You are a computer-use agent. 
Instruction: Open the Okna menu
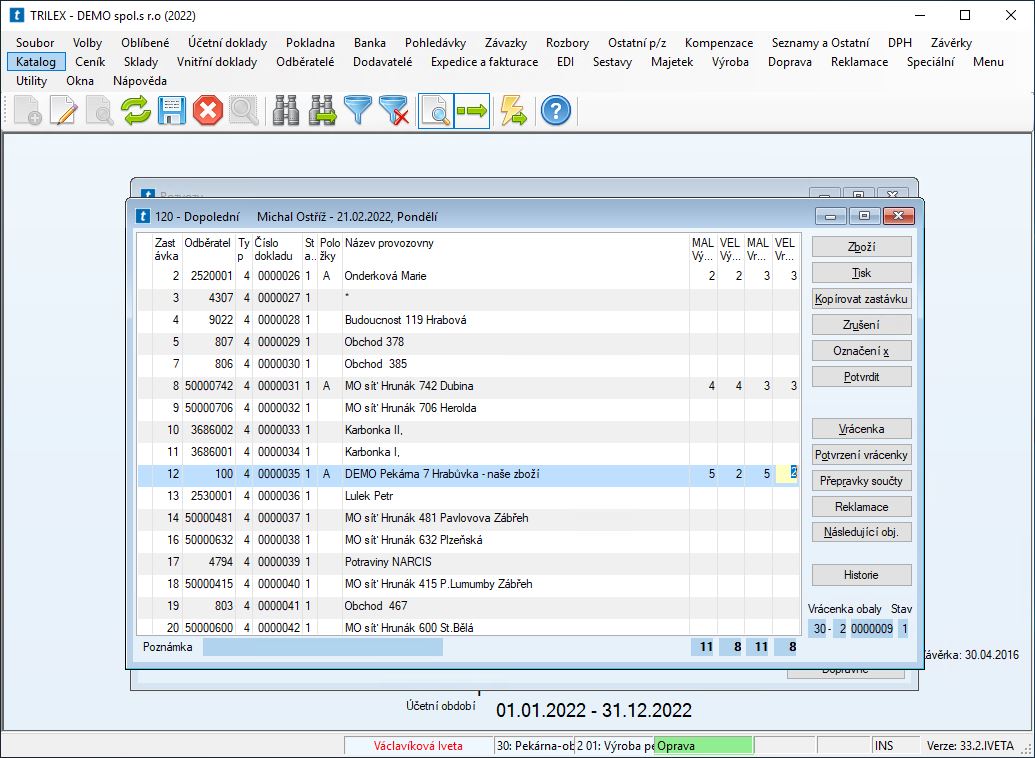tap(80, 81)
